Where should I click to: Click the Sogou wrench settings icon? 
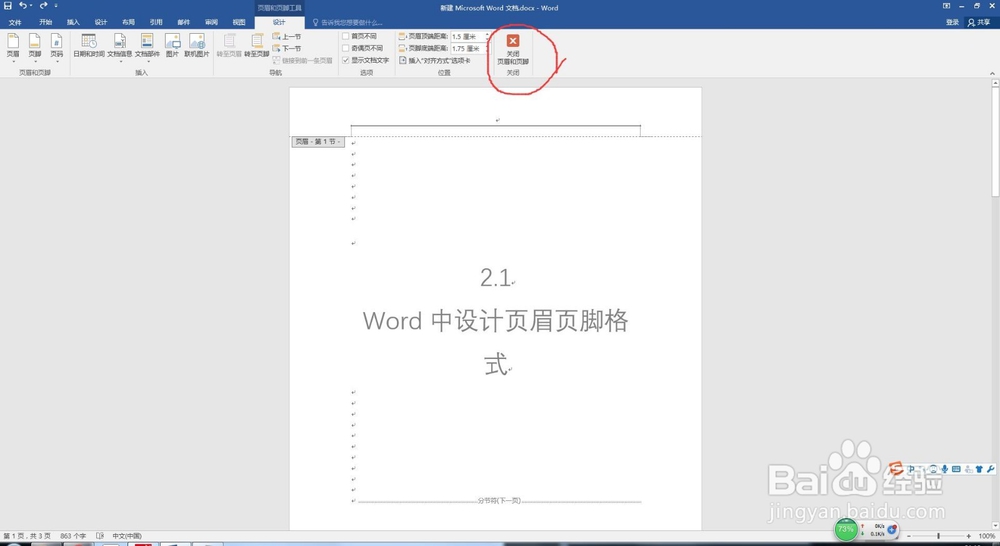click(990, 469)
